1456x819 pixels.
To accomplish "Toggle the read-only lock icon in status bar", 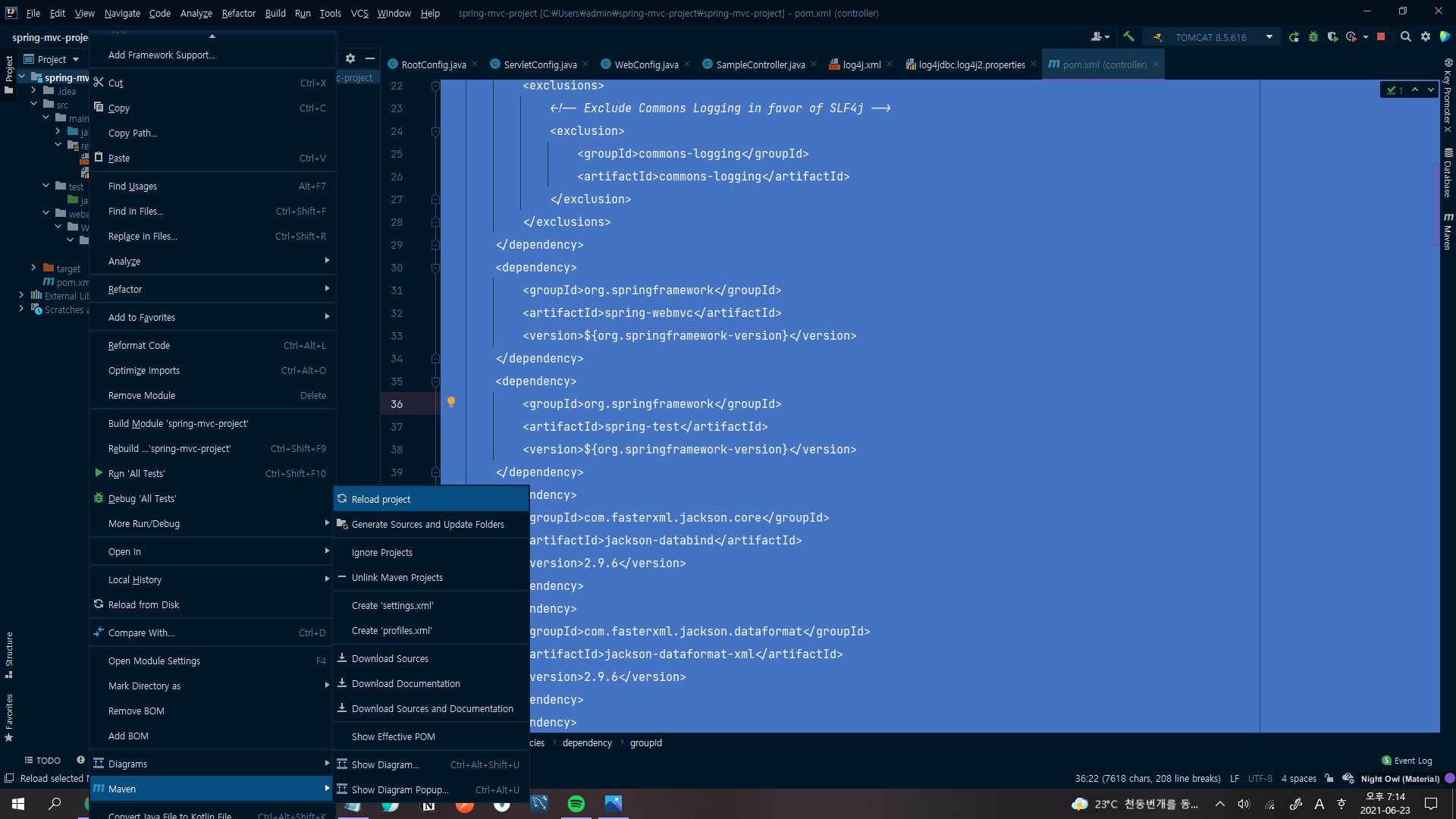I will pyautogui.click(x=1329, y=778).
